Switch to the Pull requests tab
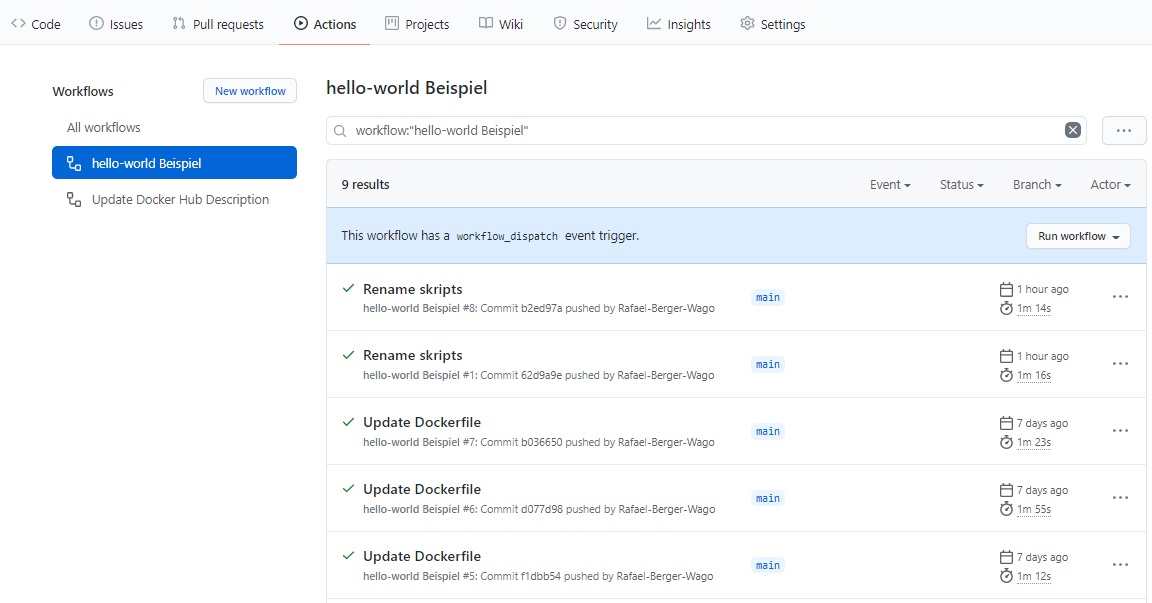1152x603 pixels. click(218, 24)
